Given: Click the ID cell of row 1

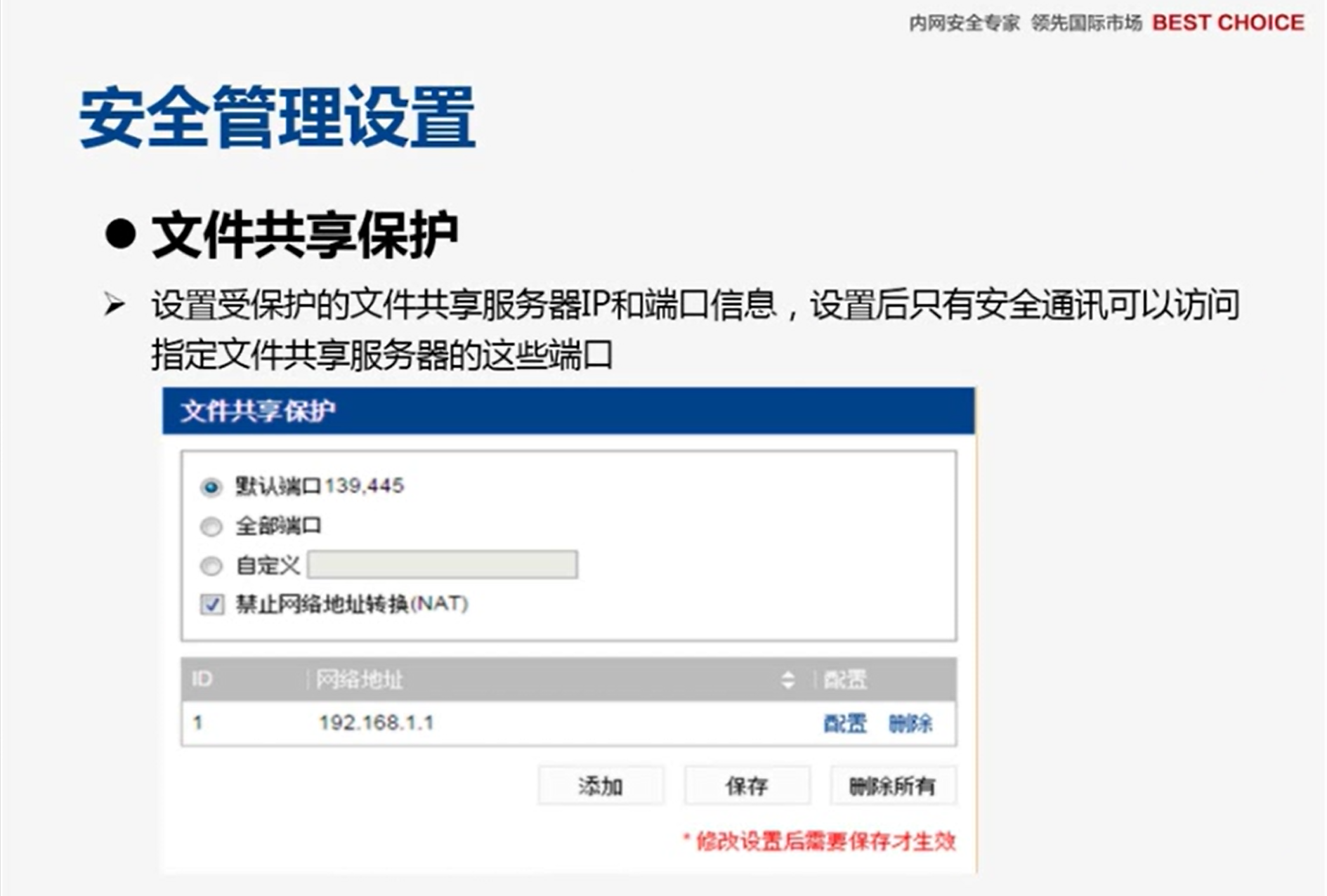Looking at the screenshot, I should pyautogui.click(x=198, y=723).
